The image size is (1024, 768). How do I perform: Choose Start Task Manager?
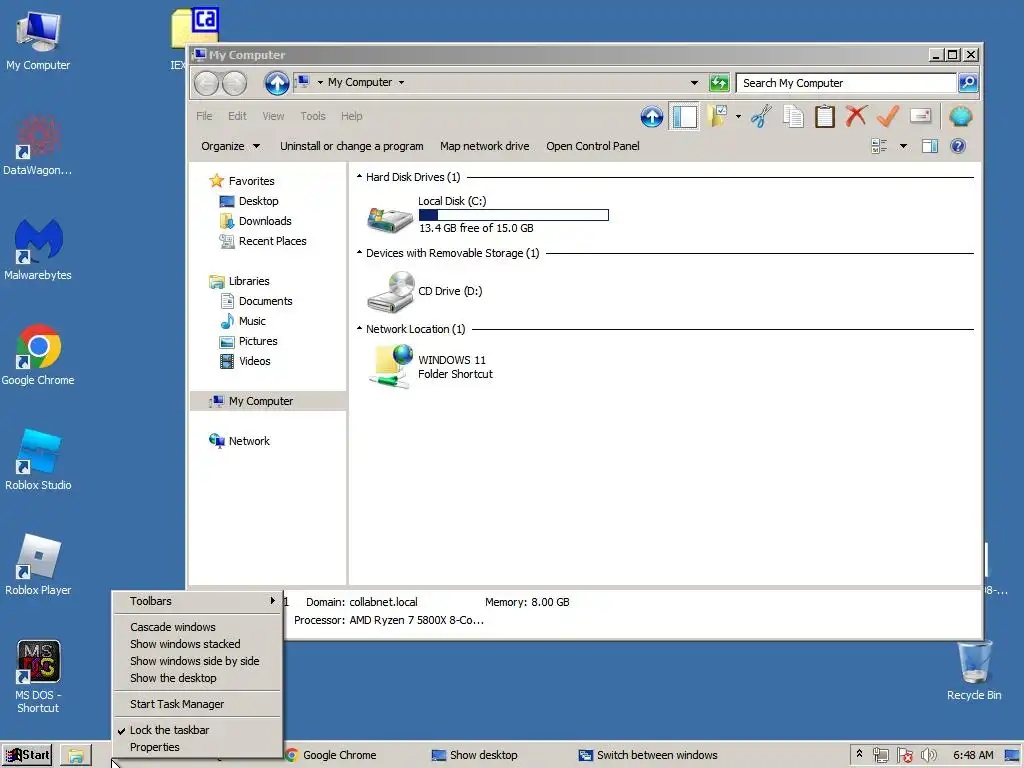tap(197, 704)
